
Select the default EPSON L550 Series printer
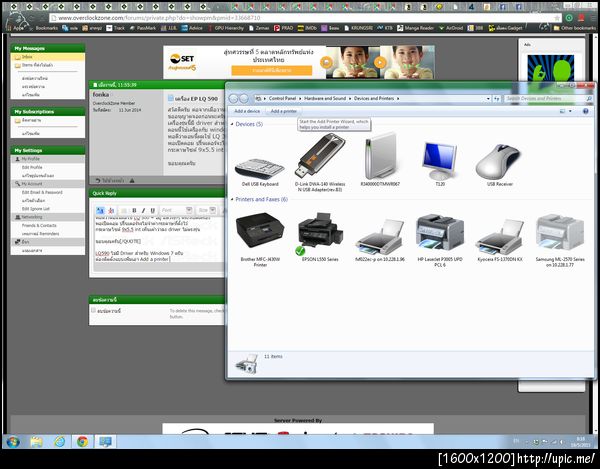click(320, 233)
